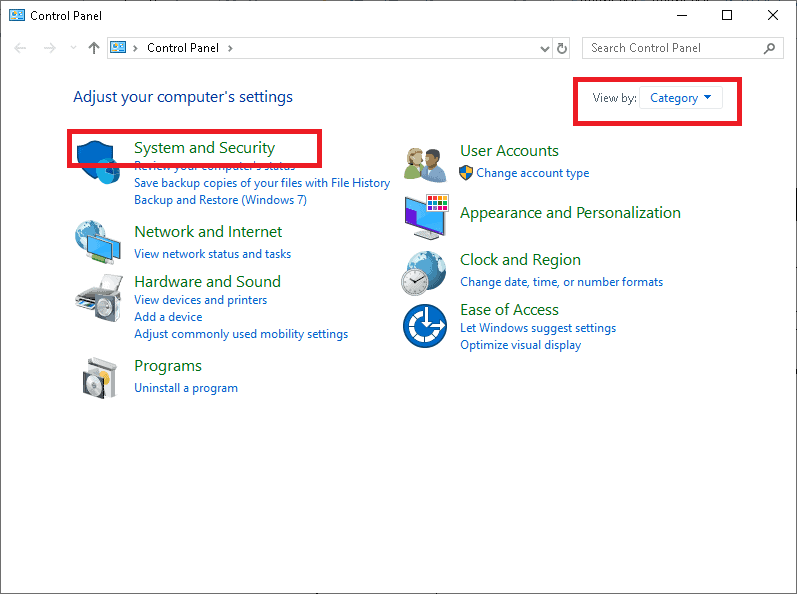797x594 pixels.
Task: Open the recent locations dropdown arrow
Action: [73, 48]
